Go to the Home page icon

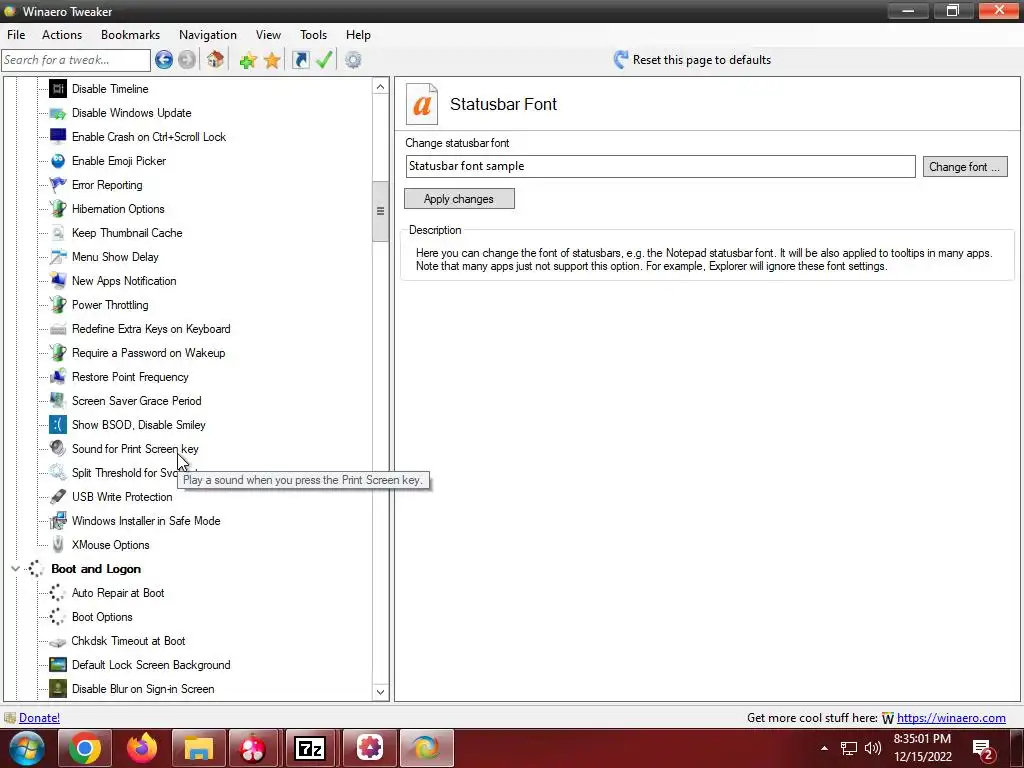click(216, 60)
